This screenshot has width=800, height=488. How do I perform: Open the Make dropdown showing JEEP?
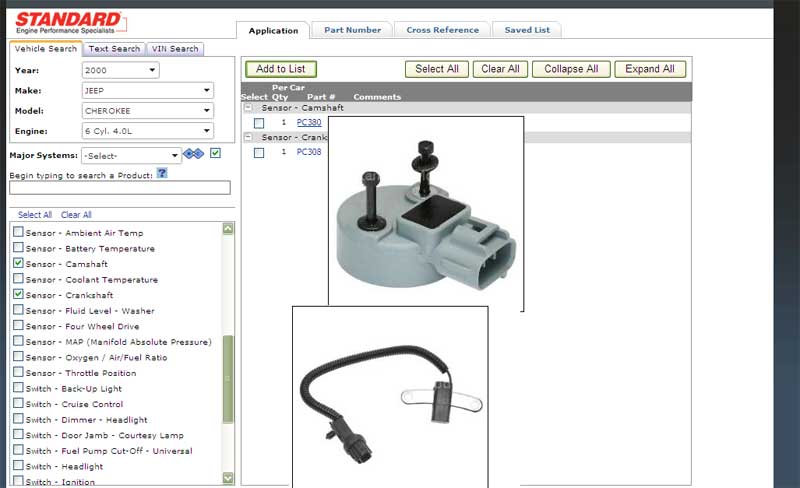pyautogui.click(x=147, y=90)
